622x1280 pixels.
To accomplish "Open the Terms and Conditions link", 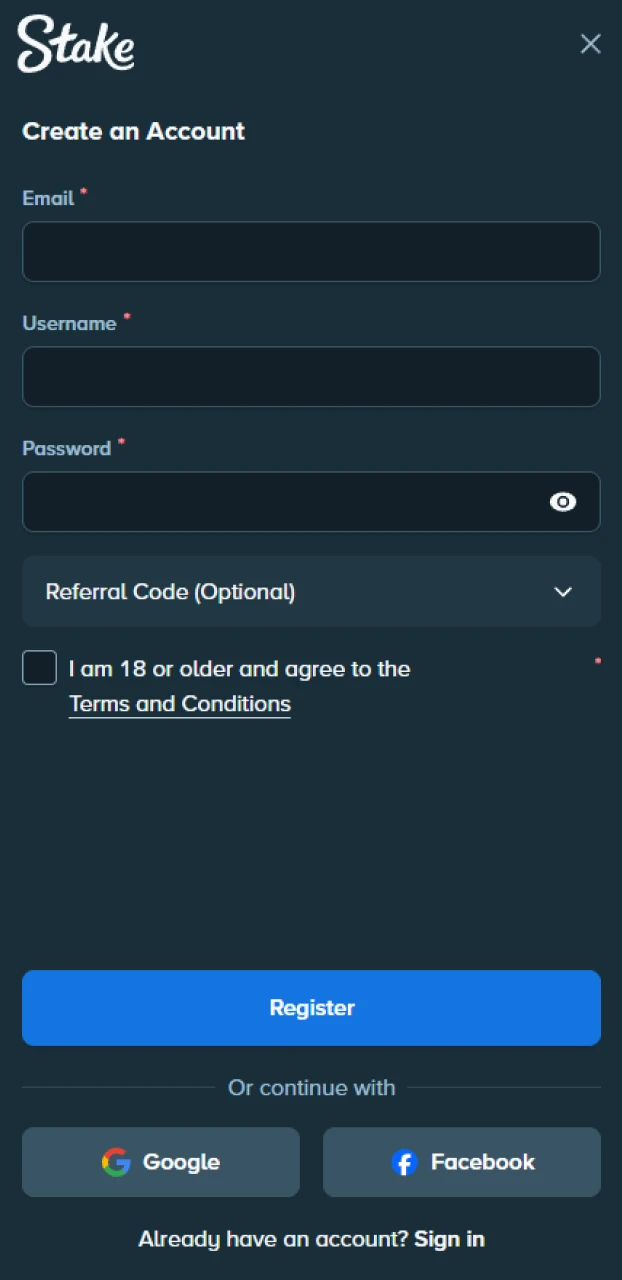I will [x=180, y=704].
